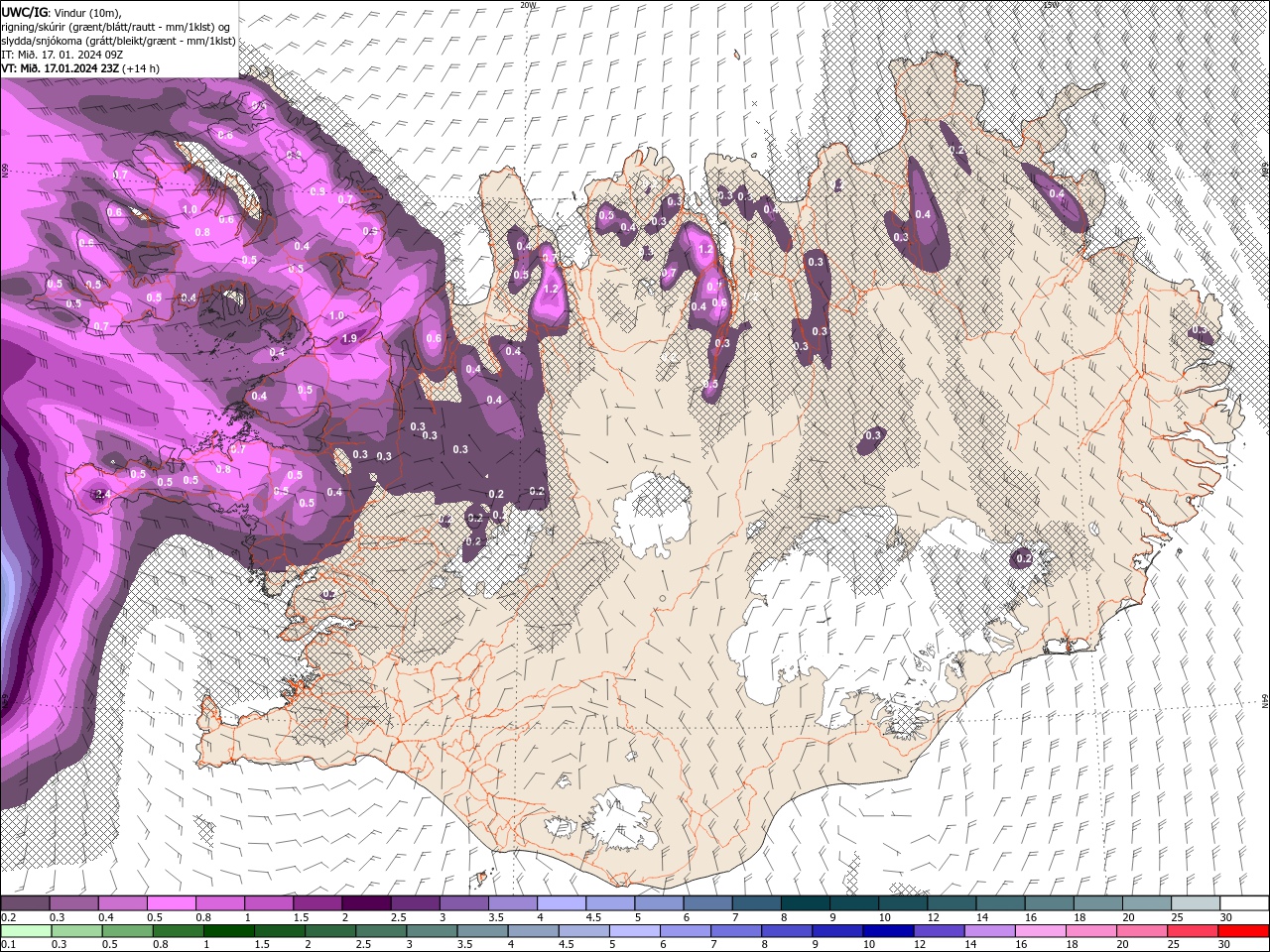The image size is (1270, 952).
Task: Click the grey-teal 3–3.5 rain legend swatch
Action: (431, 931)
